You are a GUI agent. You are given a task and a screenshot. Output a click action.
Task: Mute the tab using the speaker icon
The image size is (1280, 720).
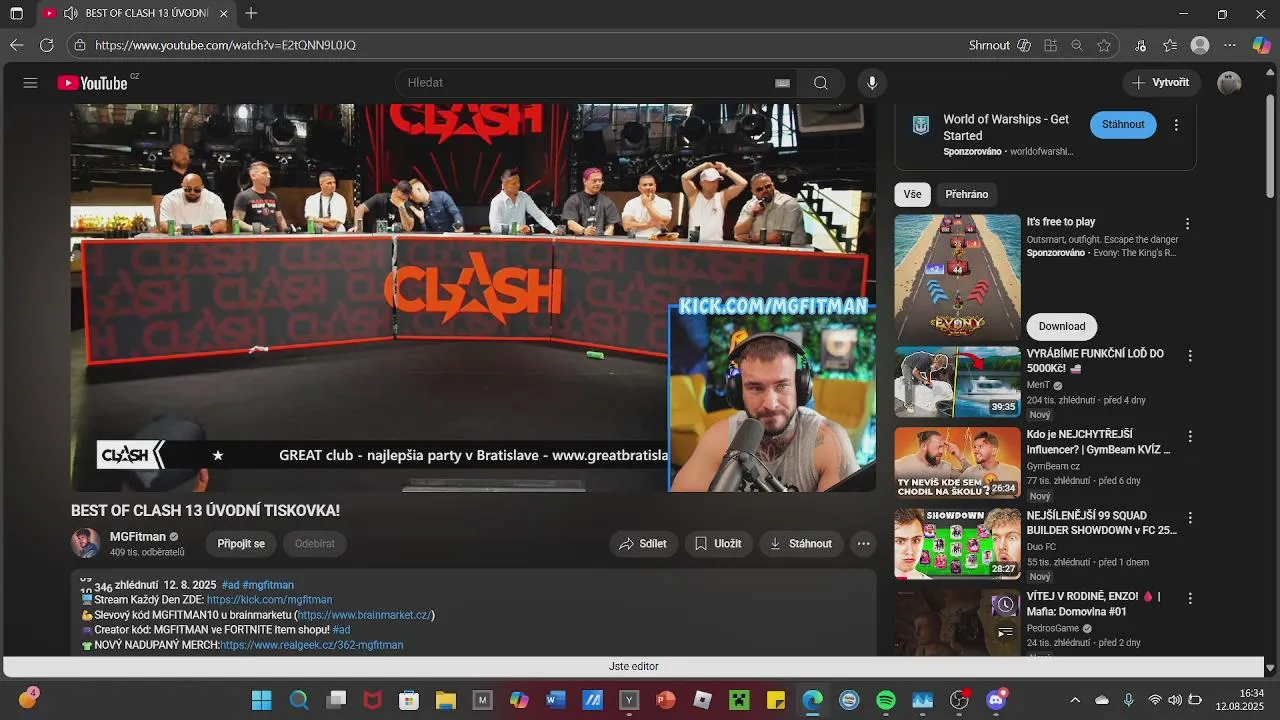coord(70,14)
